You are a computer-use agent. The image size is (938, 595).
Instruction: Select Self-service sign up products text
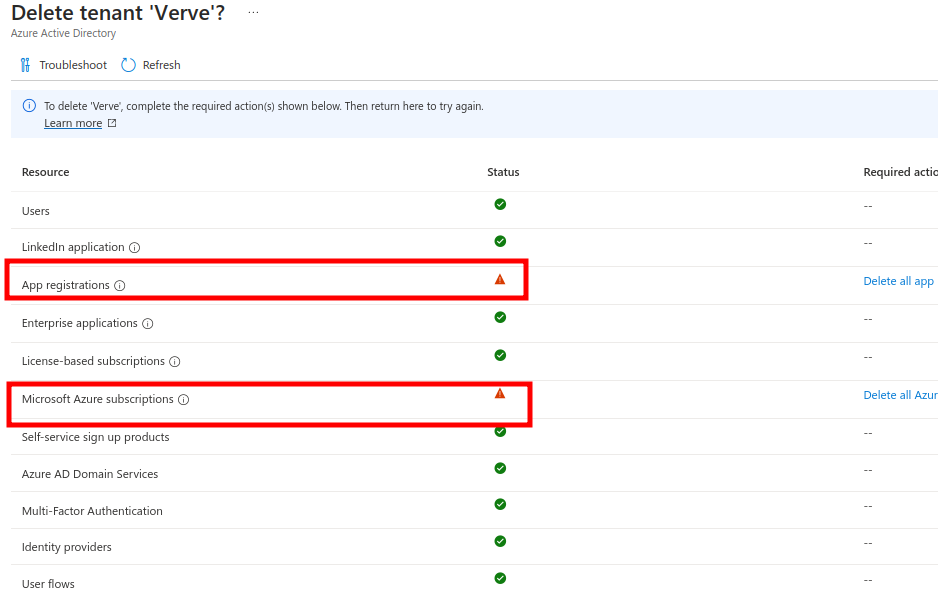point(96,438)
